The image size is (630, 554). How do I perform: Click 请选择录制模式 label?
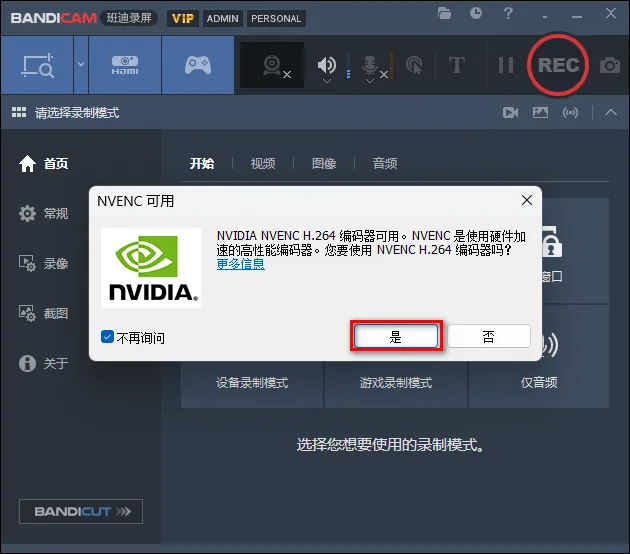coord(77,113)
